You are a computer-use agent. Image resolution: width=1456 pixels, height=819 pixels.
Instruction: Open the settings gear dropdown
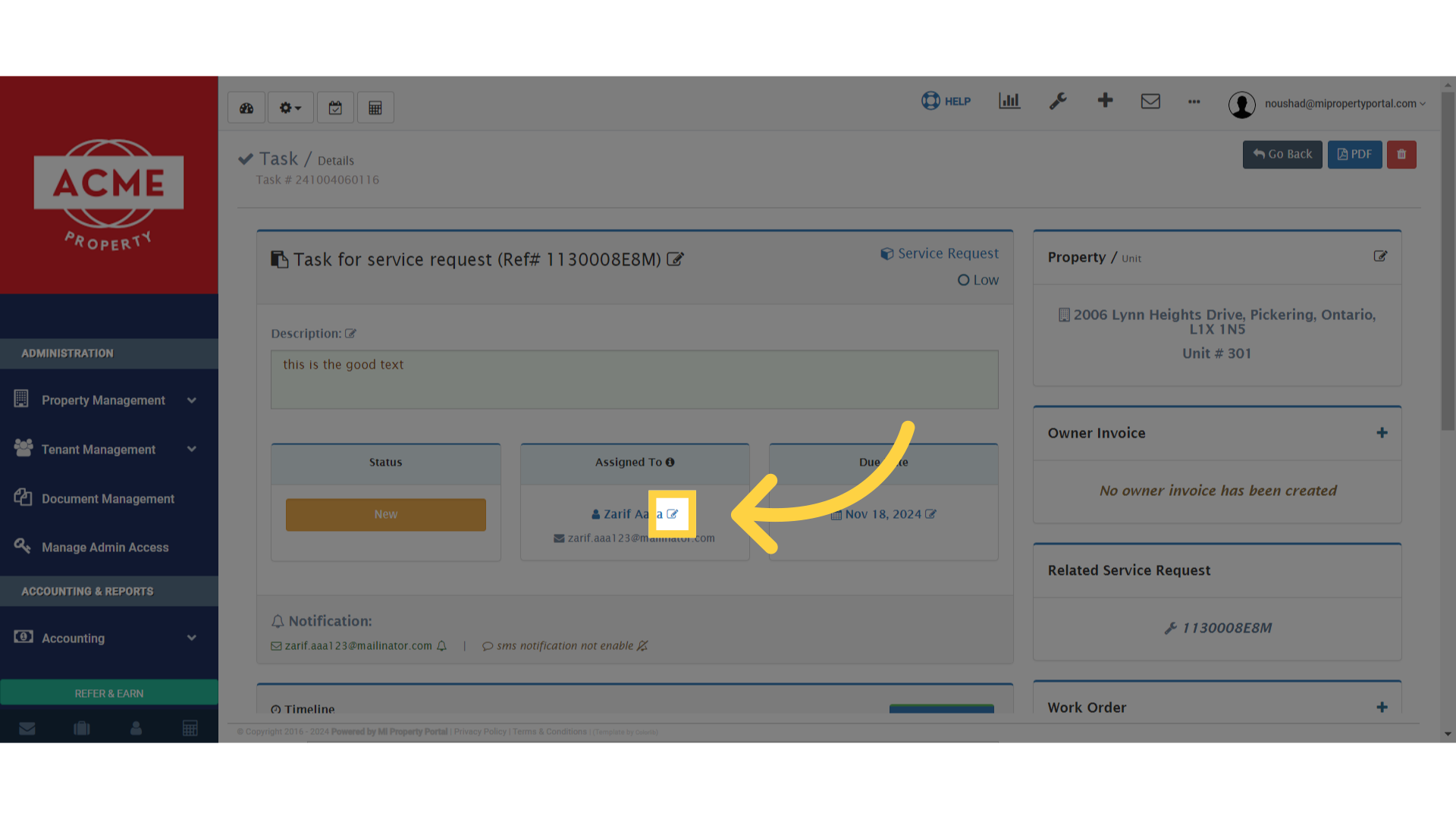point(290,107)
